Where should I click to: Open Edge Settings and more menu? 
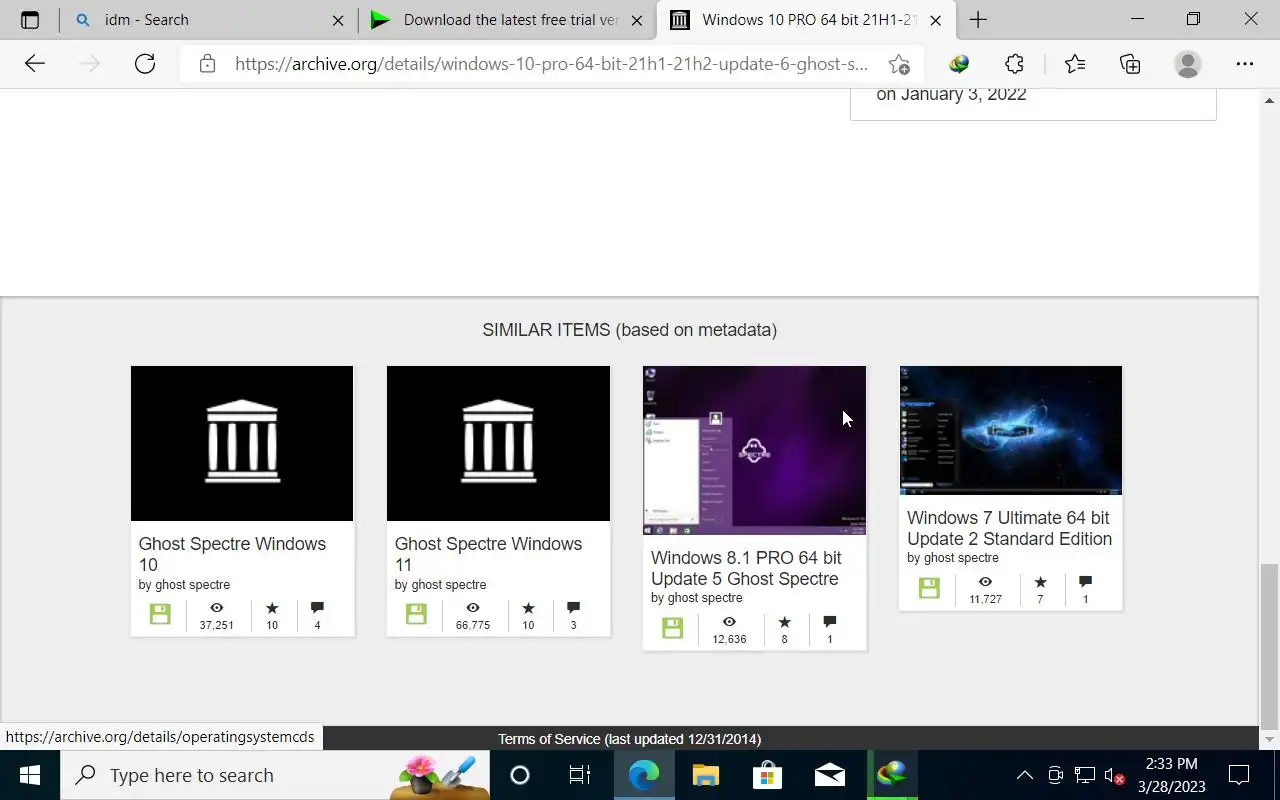[1245, 64]
